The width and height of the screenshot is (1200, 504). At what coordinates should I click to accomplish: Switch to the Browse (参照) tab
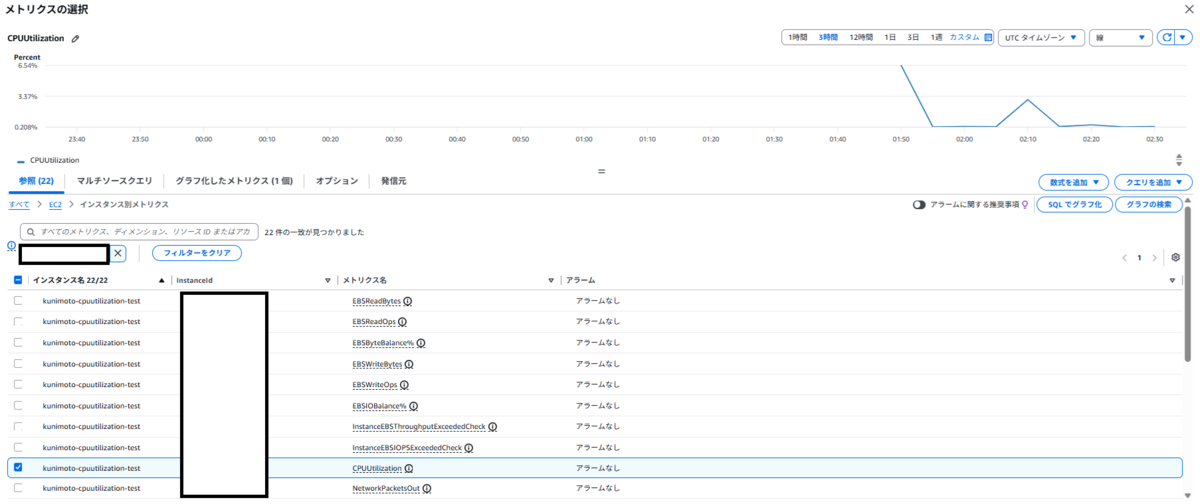pyautogui.click(x=36, y=181)
